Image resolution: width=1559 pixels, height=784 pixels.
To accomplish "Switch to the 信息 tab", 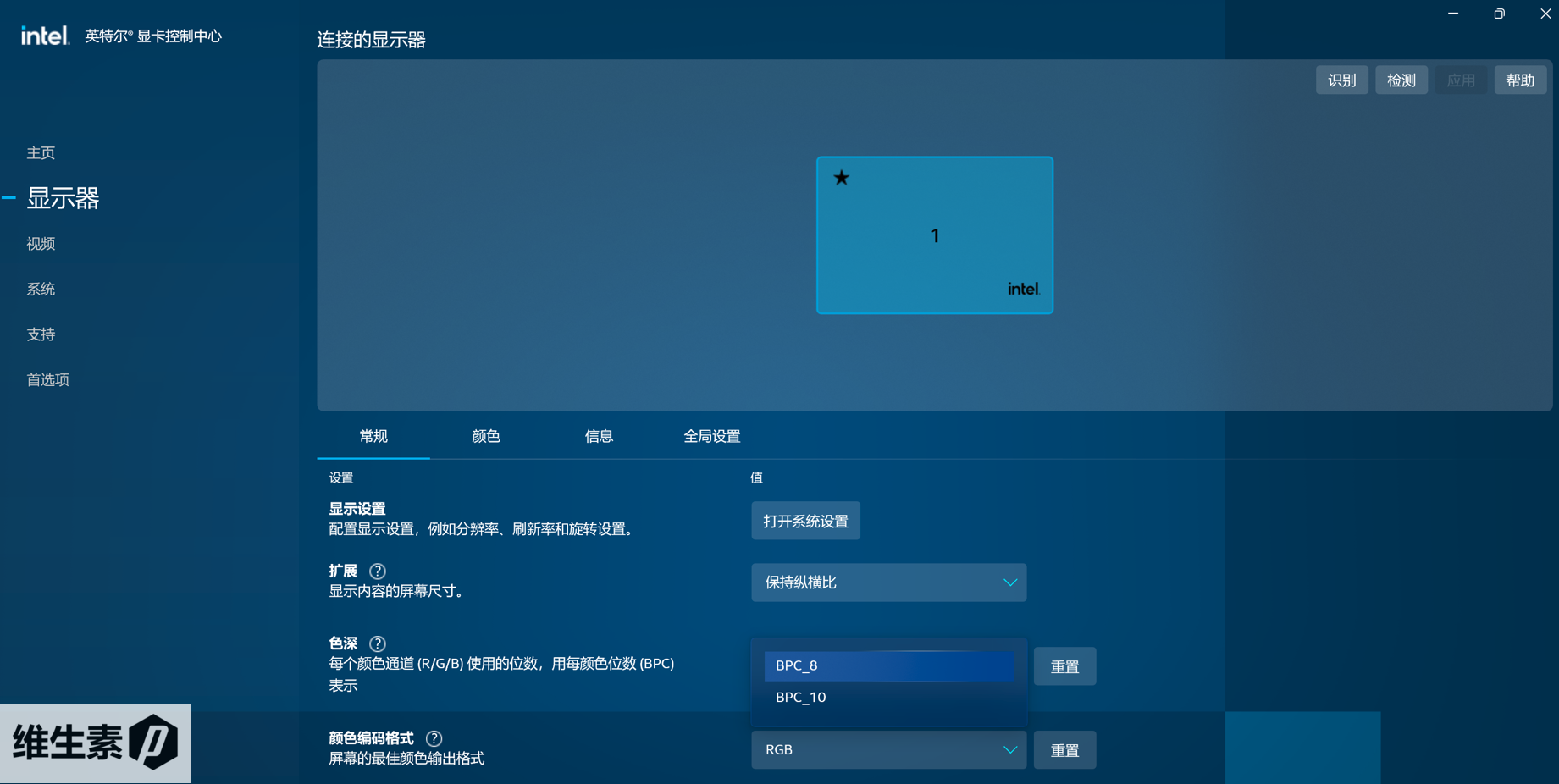I will [599, 436].
